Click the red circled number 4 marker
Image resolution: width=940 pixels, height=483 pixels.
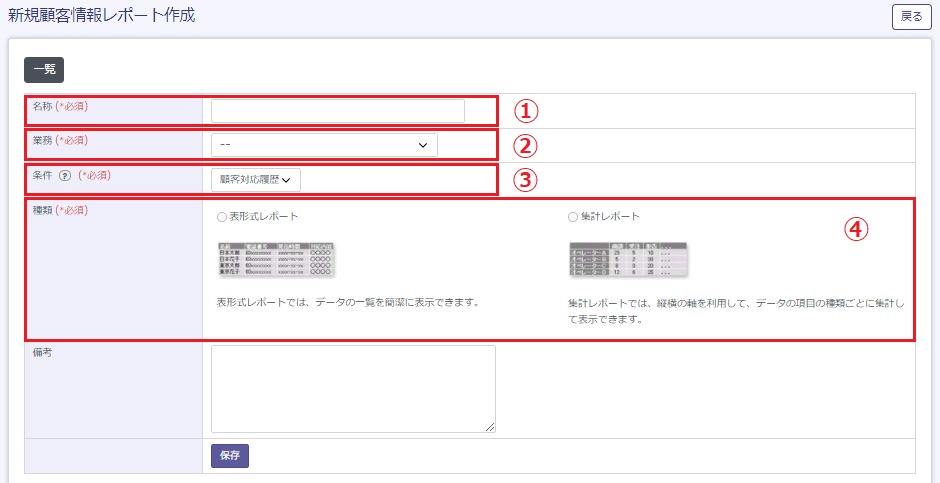(853, 228)
